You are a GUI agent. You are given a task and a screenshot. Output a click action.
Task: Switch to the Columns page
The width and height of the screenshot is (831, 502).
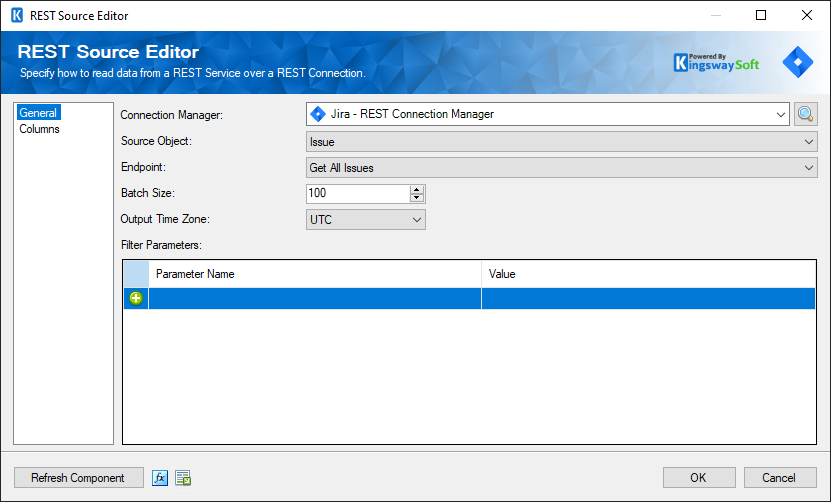pyautogui.click(x=39, y=129)
